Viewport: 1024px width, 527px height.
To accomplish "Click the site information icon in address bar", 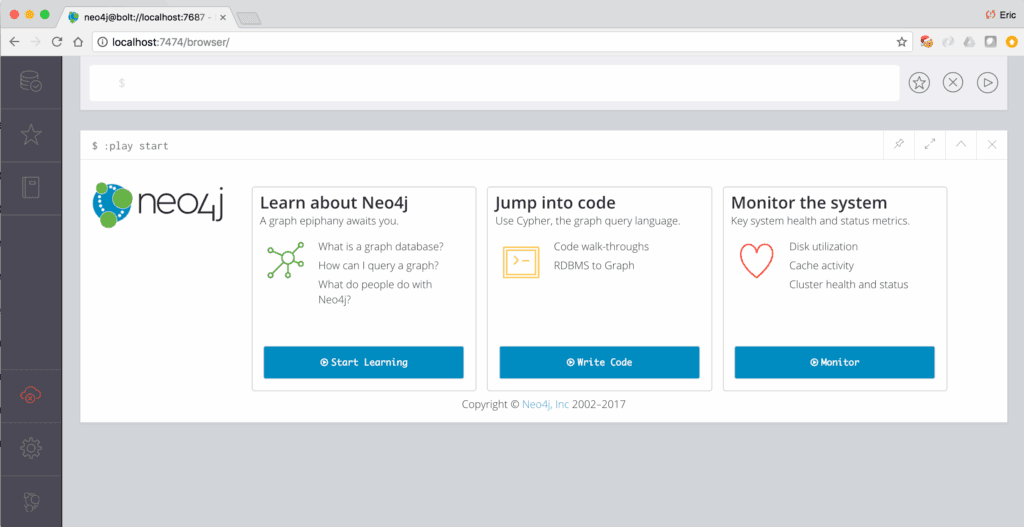I will [103, 42].
